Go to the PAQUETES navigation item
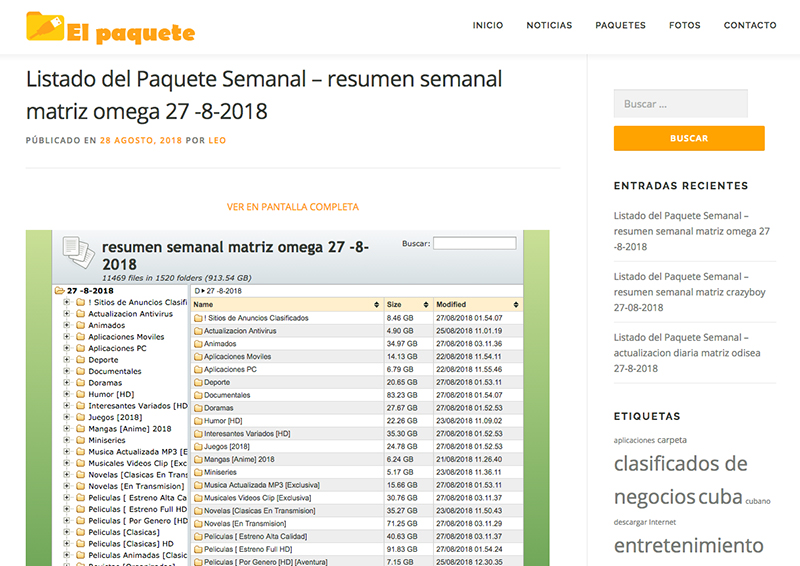Image resolution: width=800 pixels, height=566 pixels. pos(620,26)
